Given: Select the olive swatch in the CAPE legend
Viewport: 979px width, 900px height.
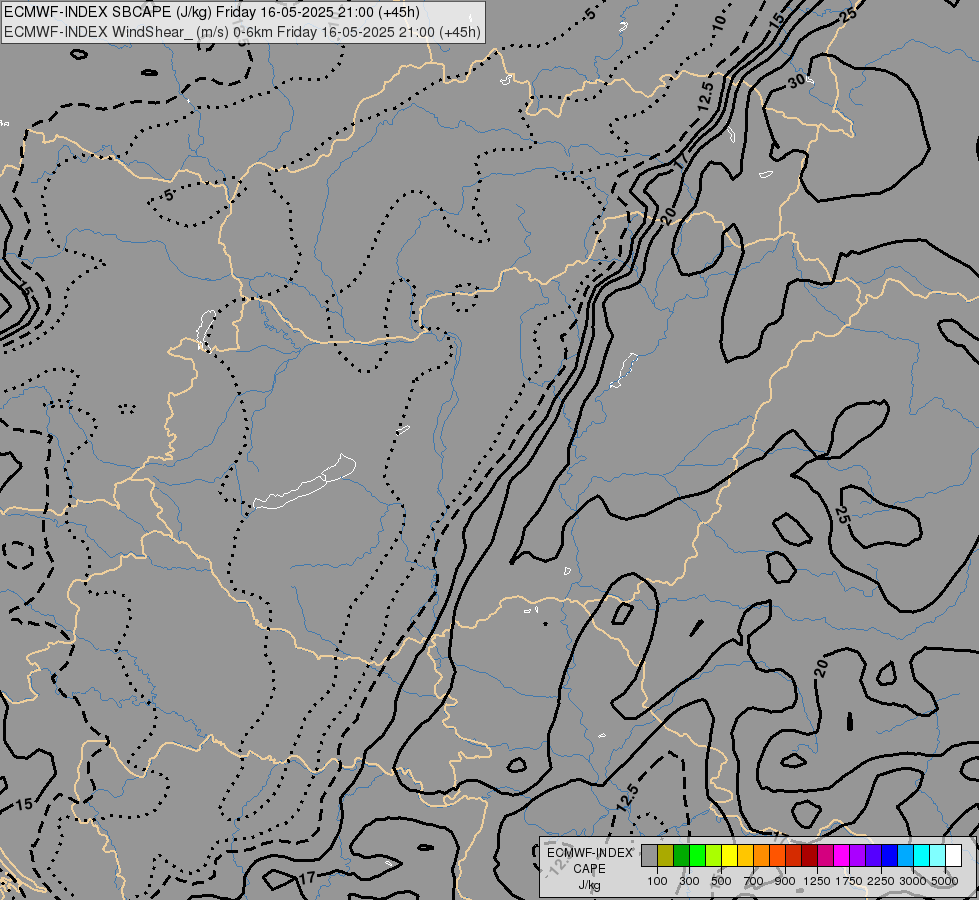Looking at the screenshot, I should [x=666, y=856].
